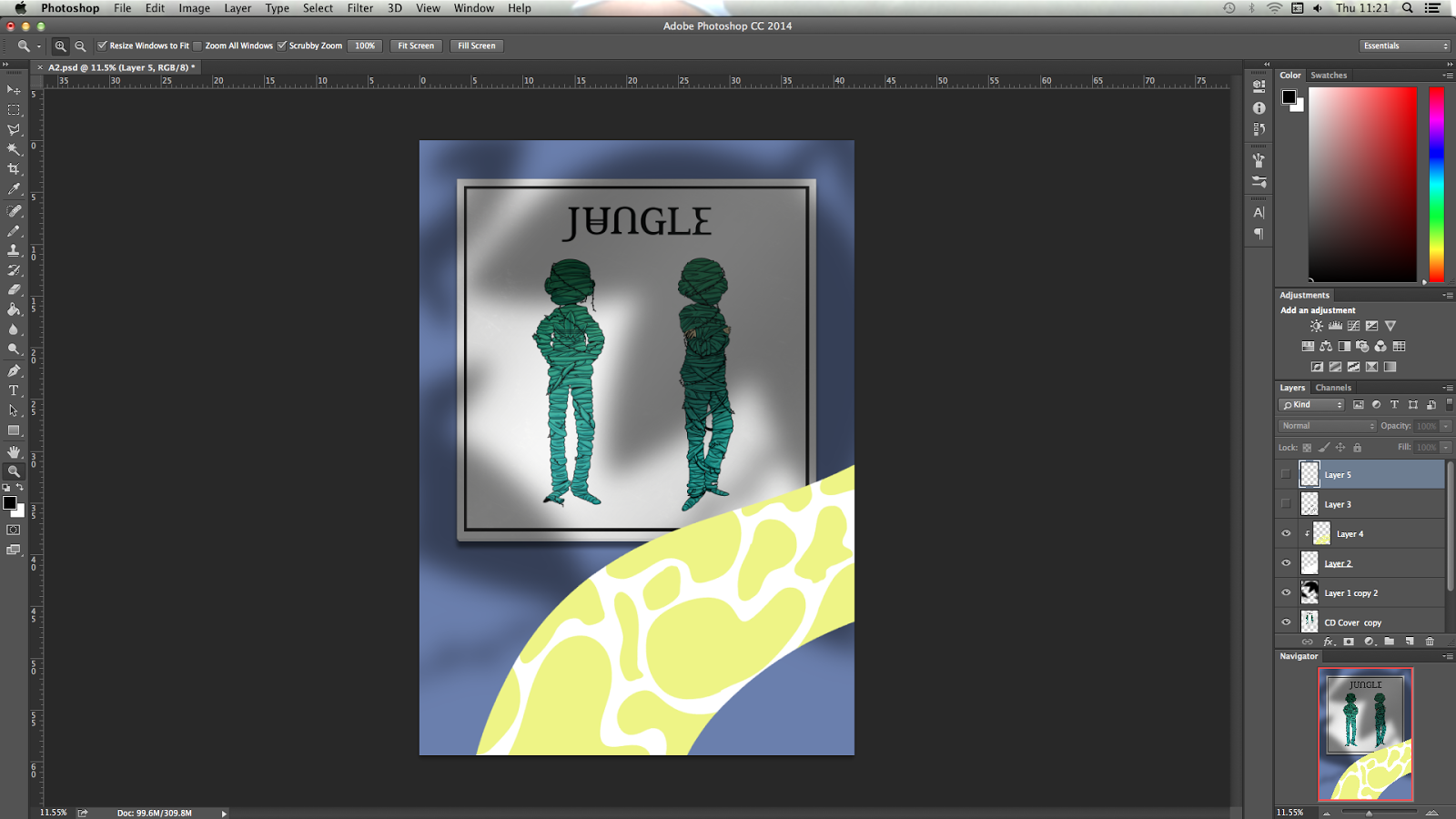Open Layers panel options menu
Image resolution: width=1456 pixels, height=819 pixels.
pyautogui.click(x=1448, y=388)
